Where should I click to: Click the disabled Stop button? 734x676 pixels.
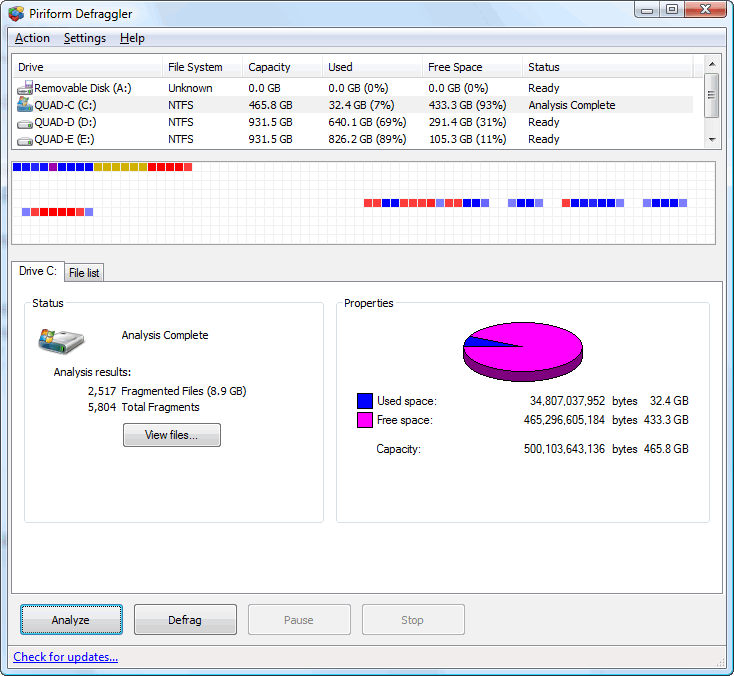(x=413, y=620)
